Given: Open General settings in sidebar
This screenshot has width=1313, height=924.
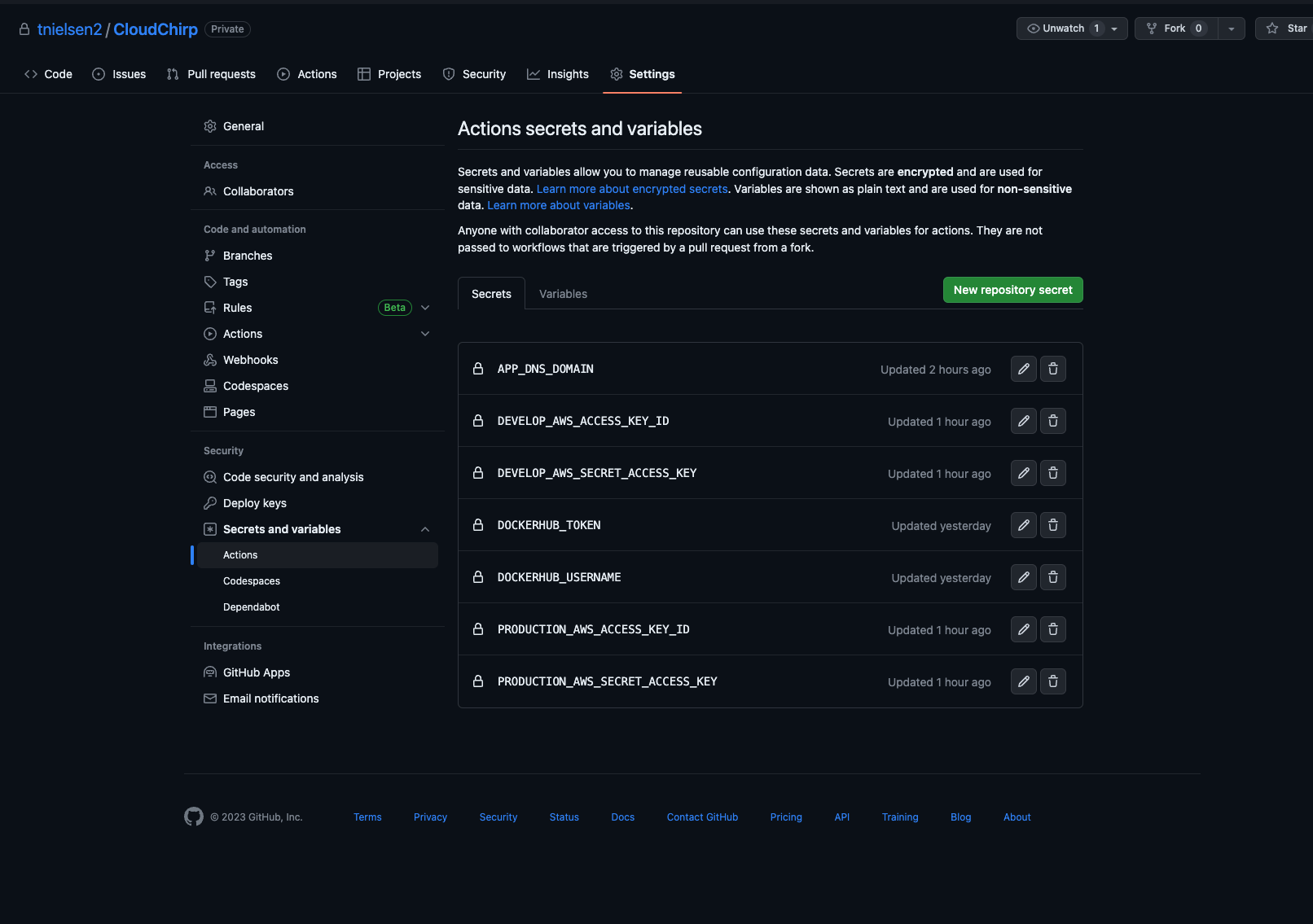Looking at the screenshot, I should 318,126.
